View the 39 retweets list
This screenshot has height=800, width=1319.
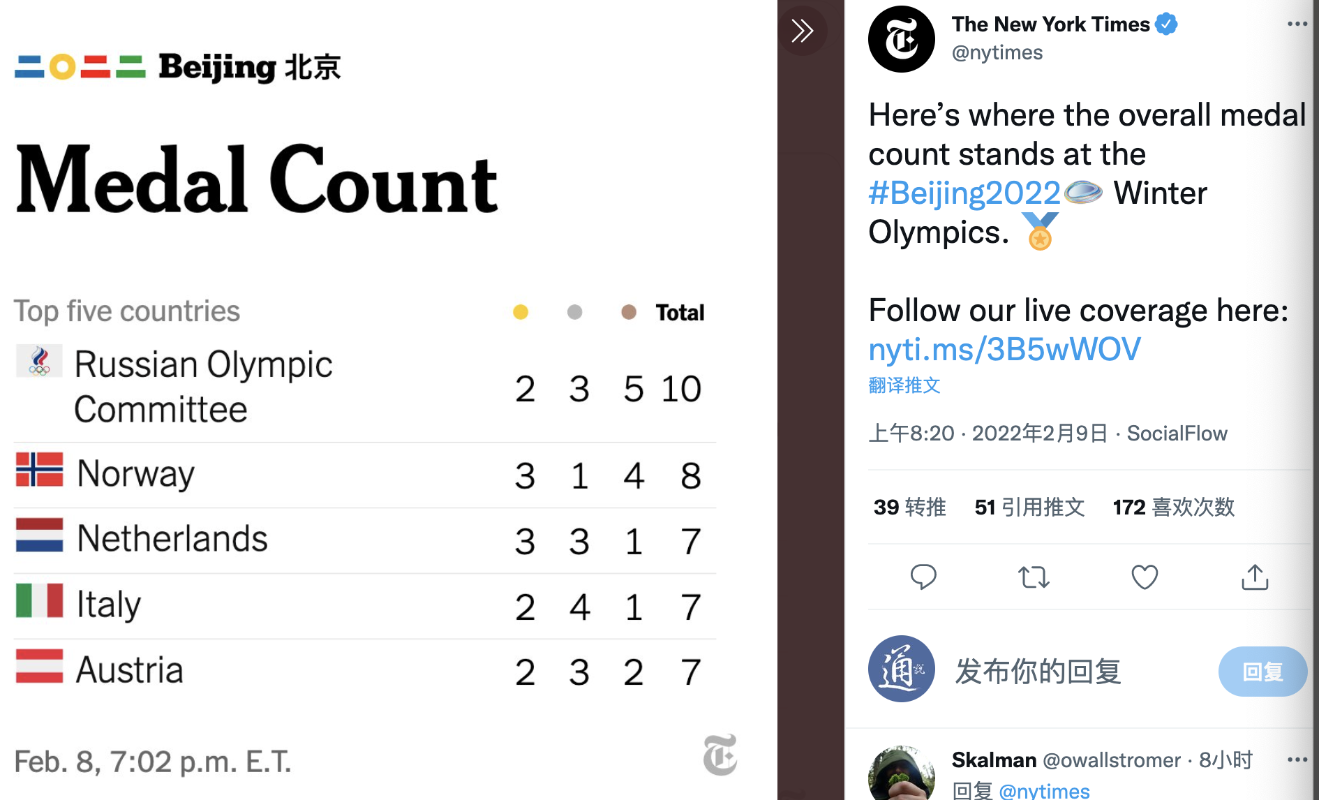909,507
